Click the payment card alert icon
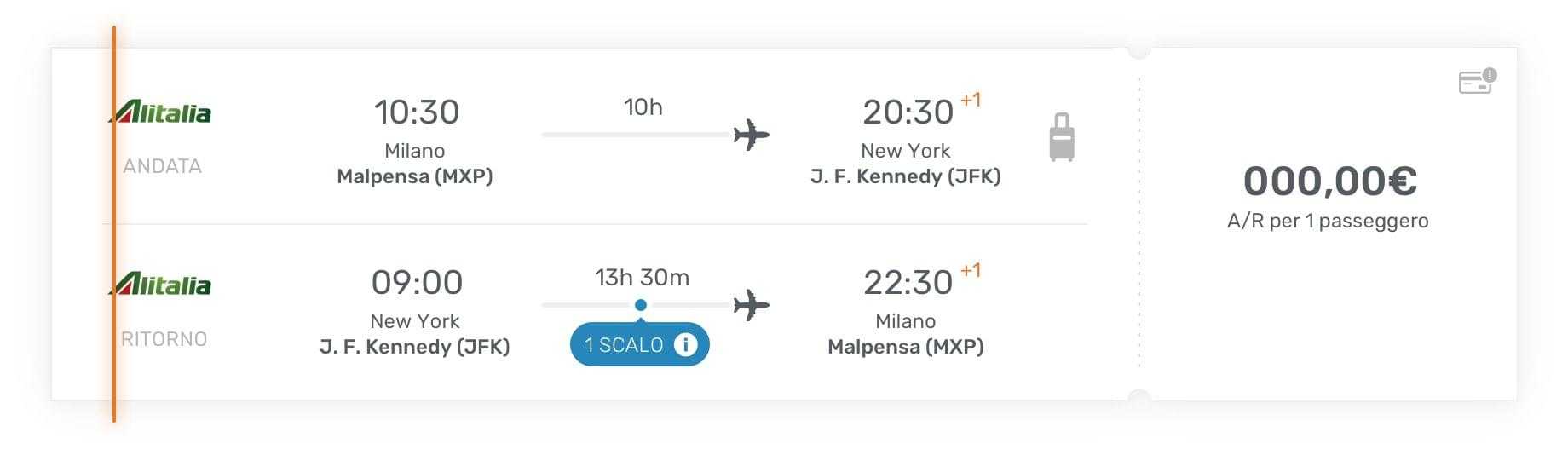This screenshot has width=1568, height=455. click(x=1478, y=81)
